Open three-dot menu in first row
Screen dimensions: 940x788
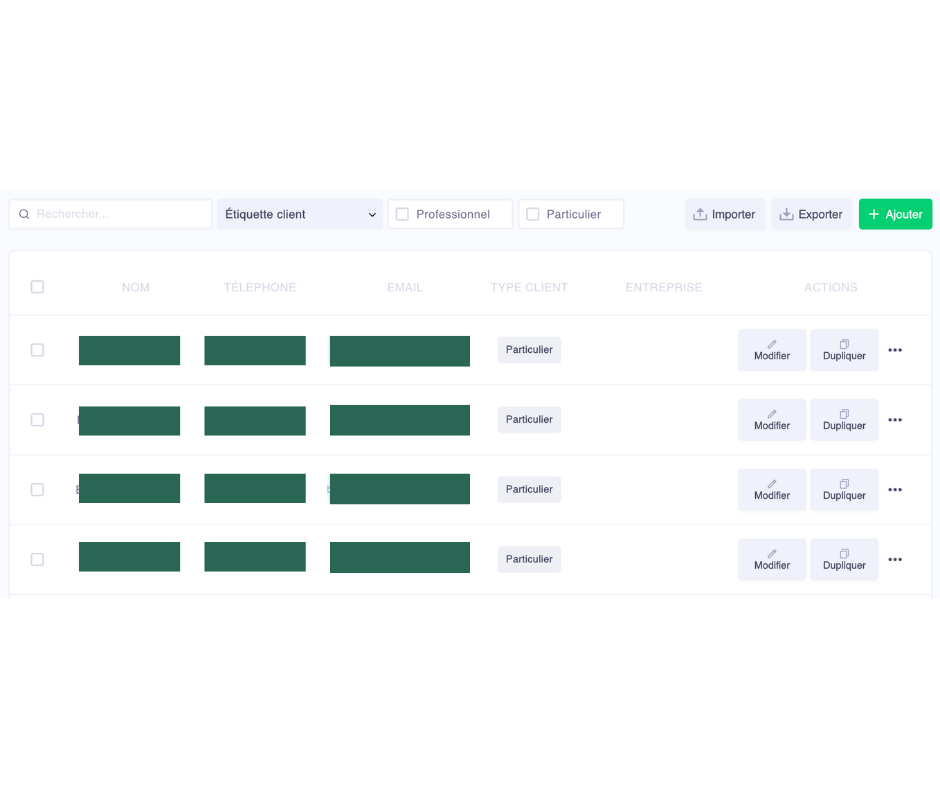pyautogui.click(x=895, y=350)
